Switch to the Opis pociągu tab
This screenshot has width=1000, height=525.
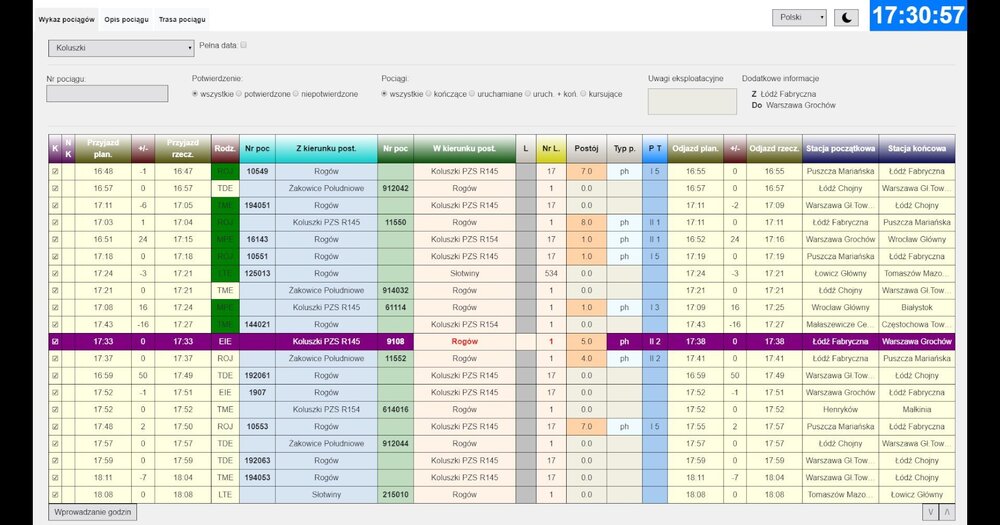pyautogui.click(x=127, y=20)
